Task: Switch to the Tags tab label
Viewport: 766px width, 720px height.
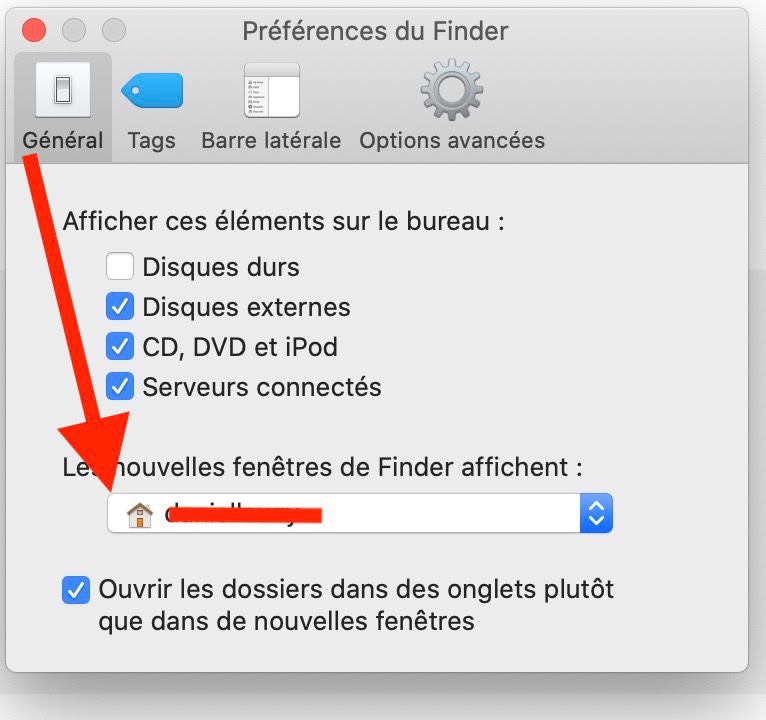Action: coord(151,141)
